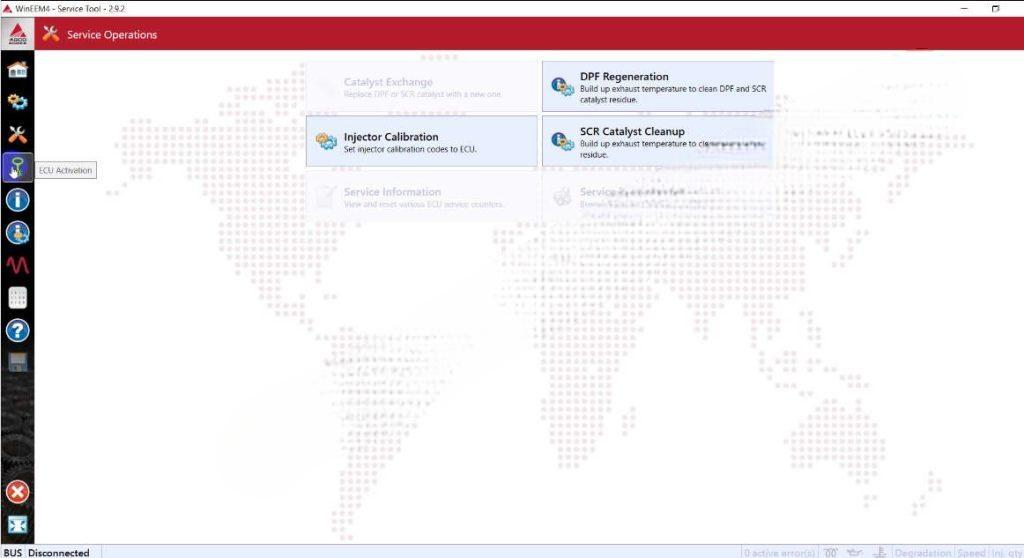
Task: Click the AGCO Power logo
Action: tap(17, 35)
